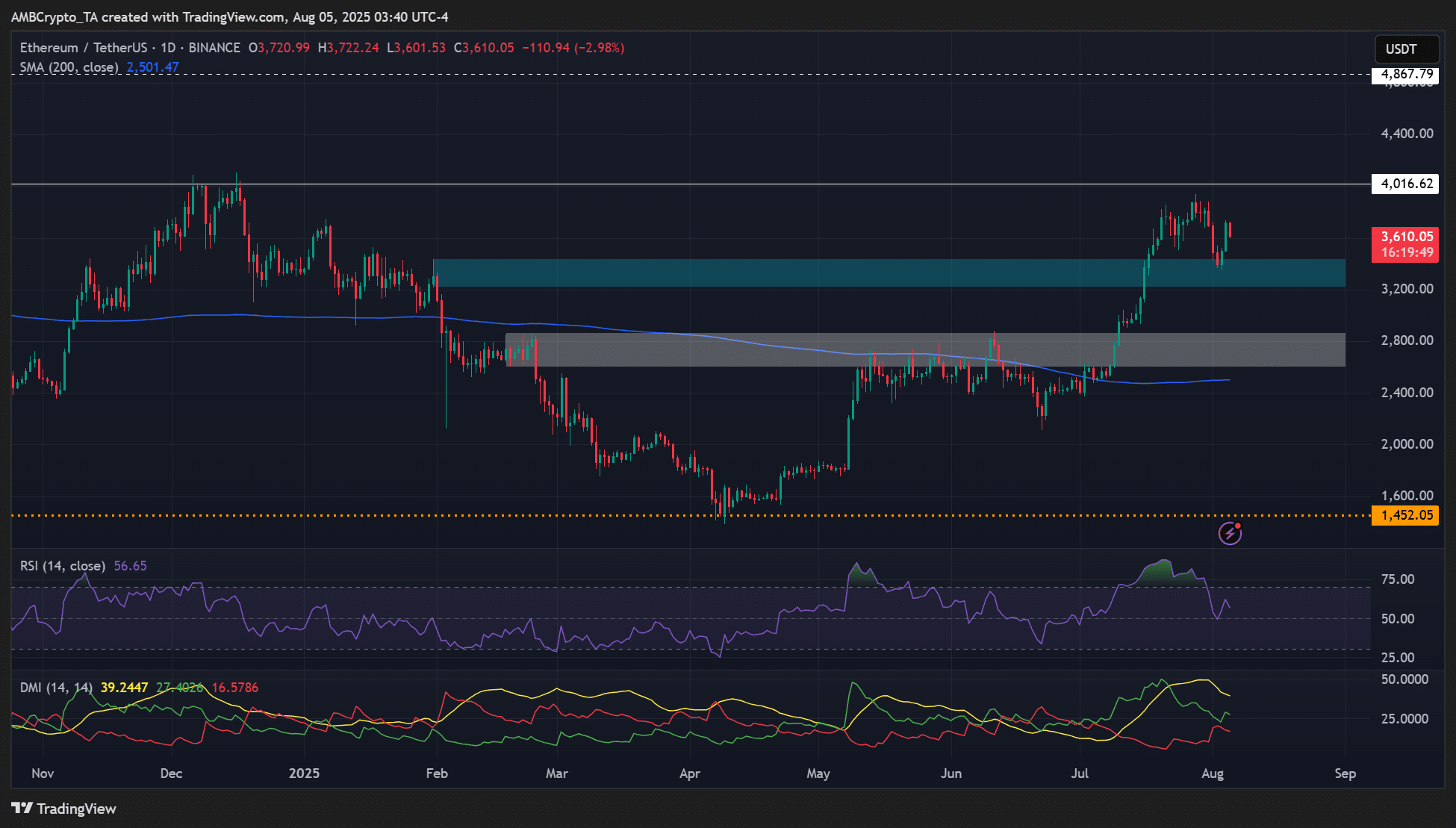Click the SMA value 2,501.47 in legend
This screenshot has height=828, width=1456.
(152, 67)
